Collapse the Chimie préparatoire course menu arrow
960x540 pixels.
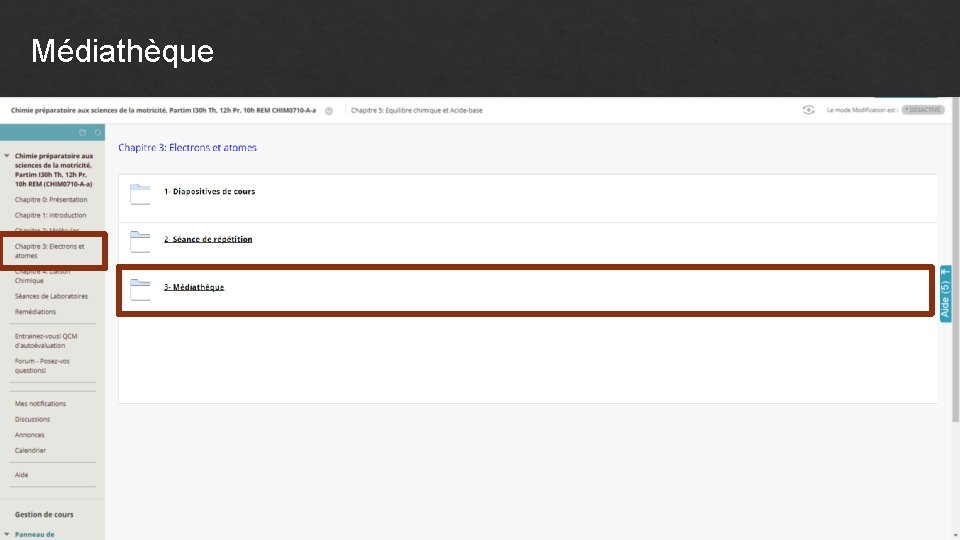pos(7,156)
